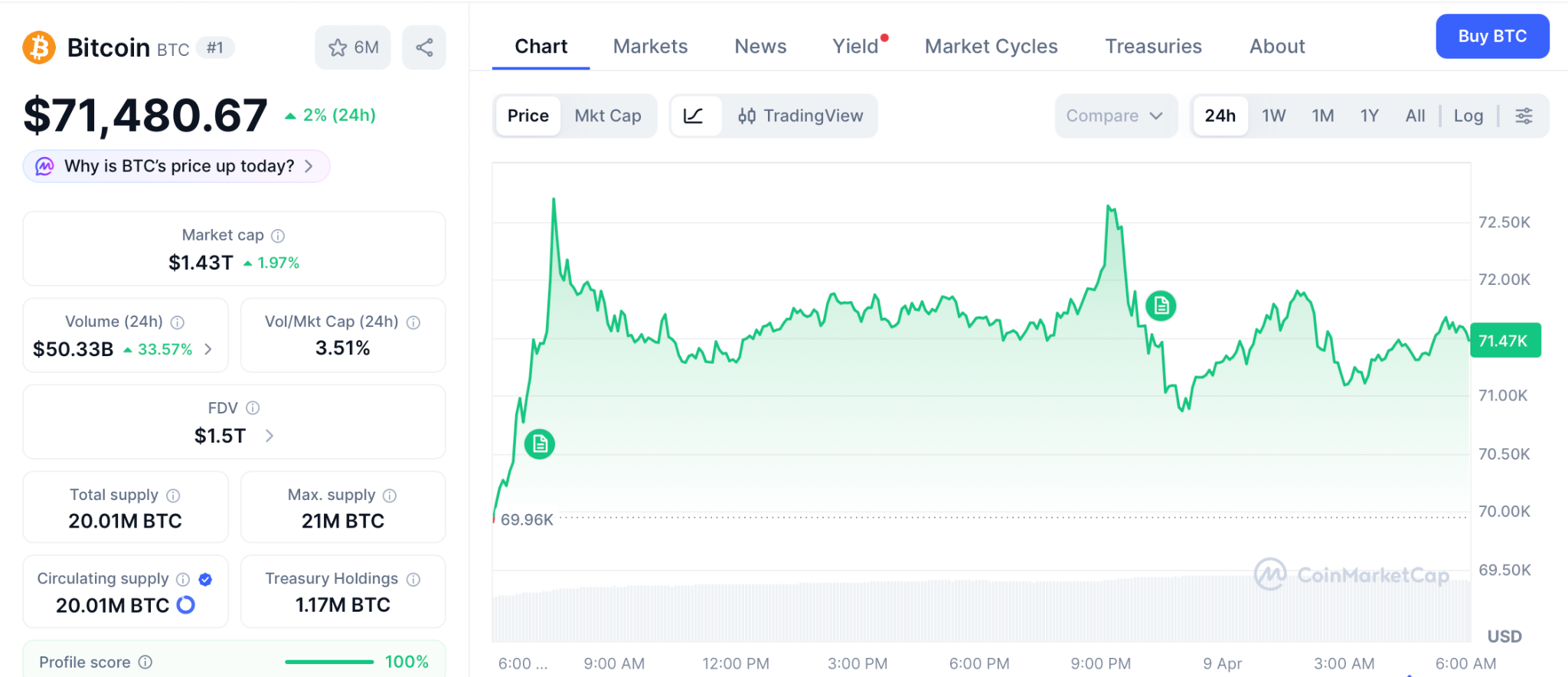The image size is (1568, 677).
Task: Switch chart to Mkt Cap
Action: tap(608, 116)
